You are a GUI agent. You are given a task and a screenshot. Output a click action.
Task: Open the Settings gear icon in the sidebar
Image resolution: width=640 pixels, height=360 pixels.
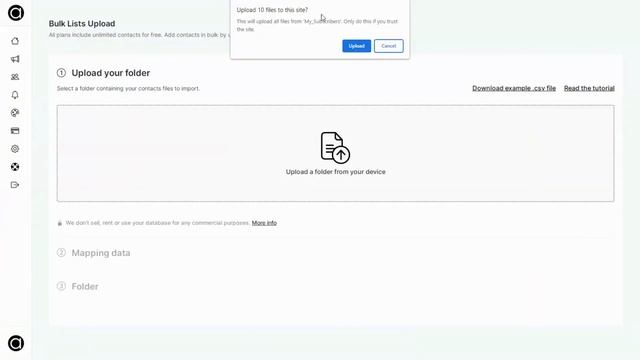[x=15, y=149]
